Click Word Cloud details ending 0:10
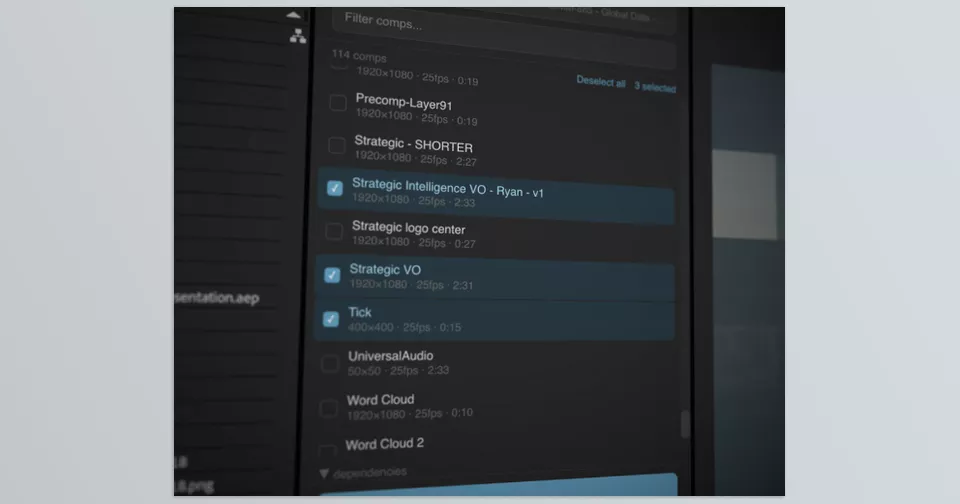The image size is (960, 504). point(410,414)
